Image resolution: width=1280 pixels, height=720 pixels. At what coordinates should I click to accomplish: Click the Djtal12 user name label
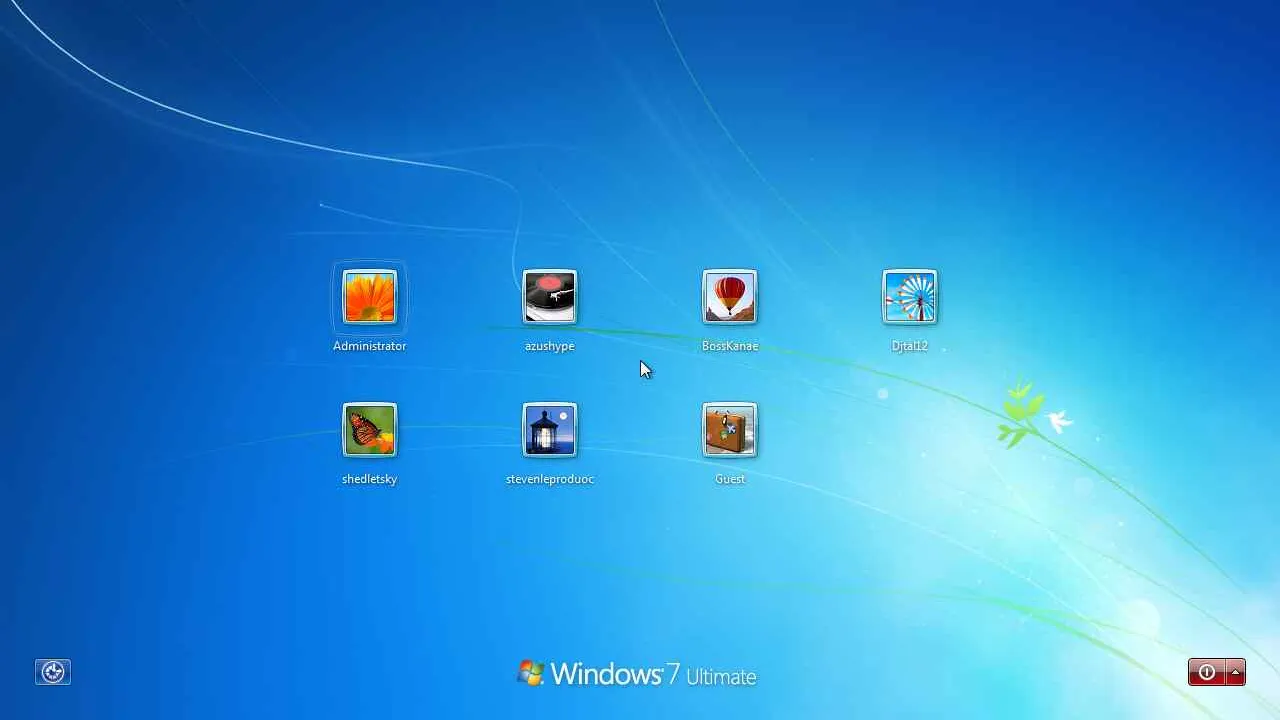click(x=910, y=346)
